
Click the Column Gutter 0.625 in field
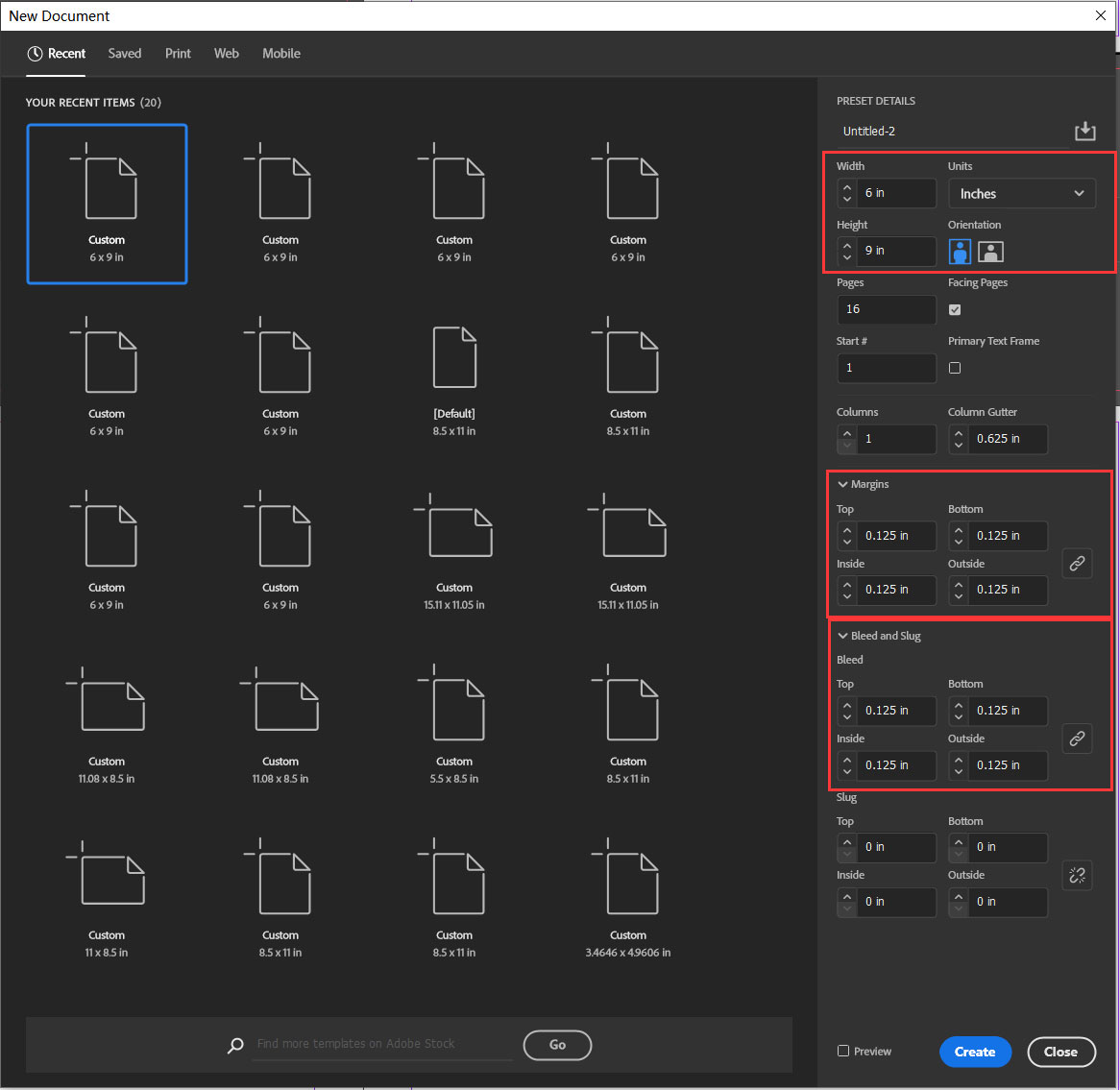[x=1008, y=439]
